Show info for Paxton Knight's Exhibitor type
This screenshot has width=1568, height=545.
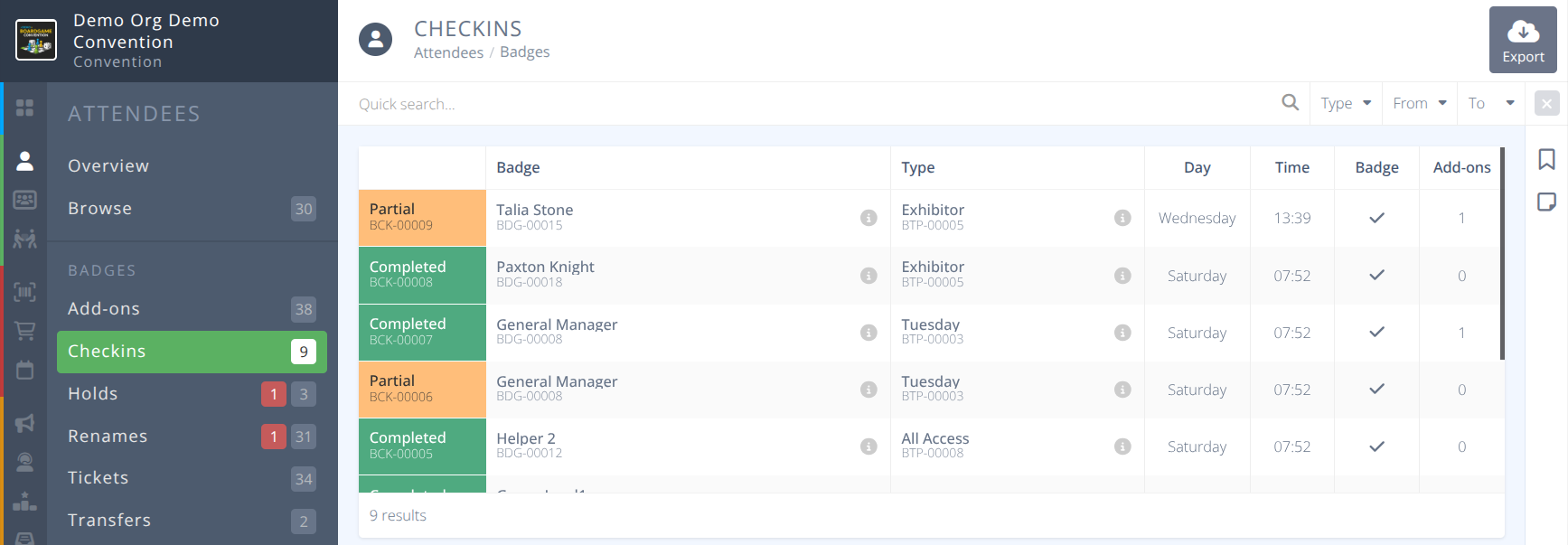pos(1122,276)
